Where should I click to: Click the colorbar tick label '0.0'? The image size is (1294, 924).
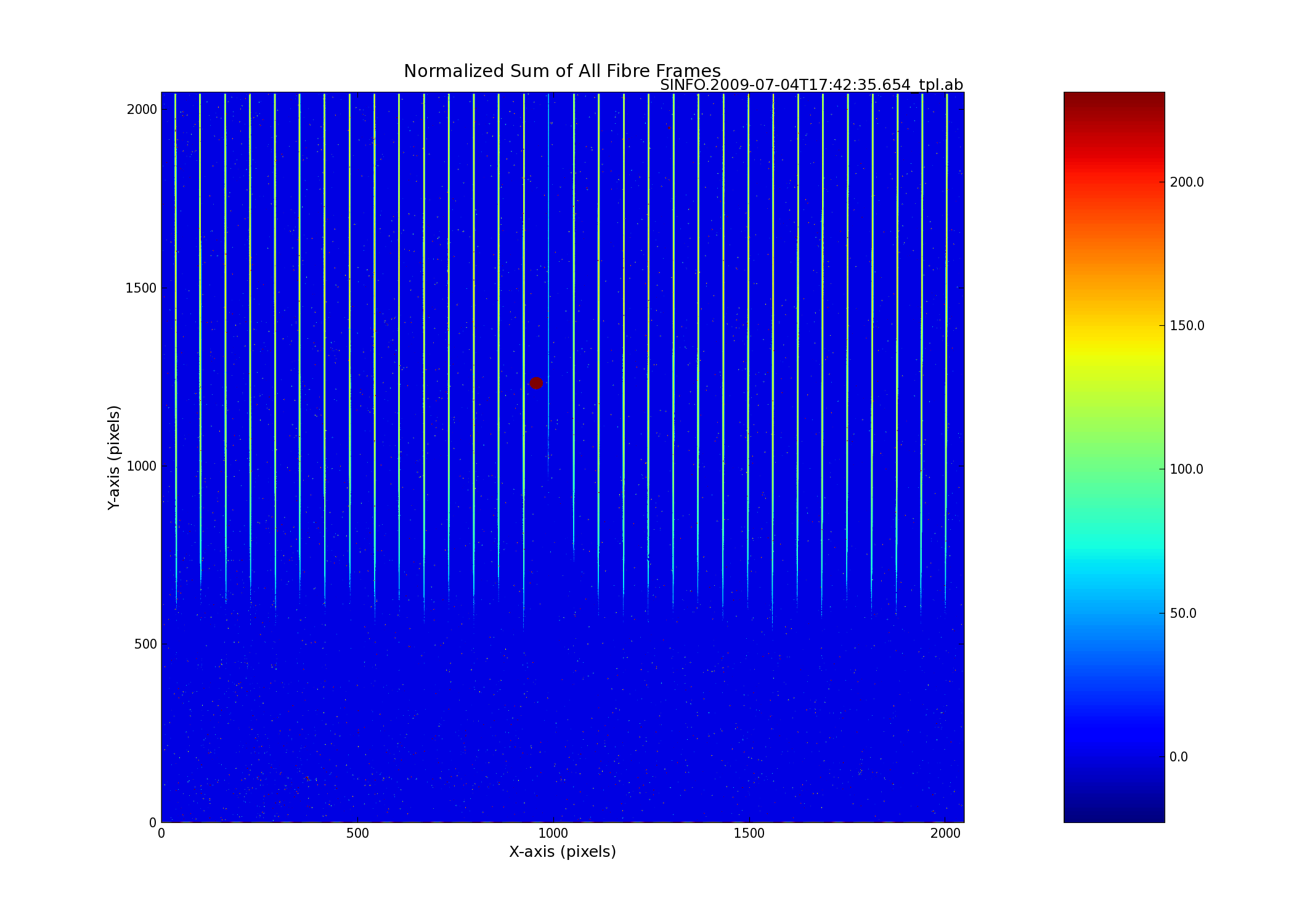(1178, 757)
